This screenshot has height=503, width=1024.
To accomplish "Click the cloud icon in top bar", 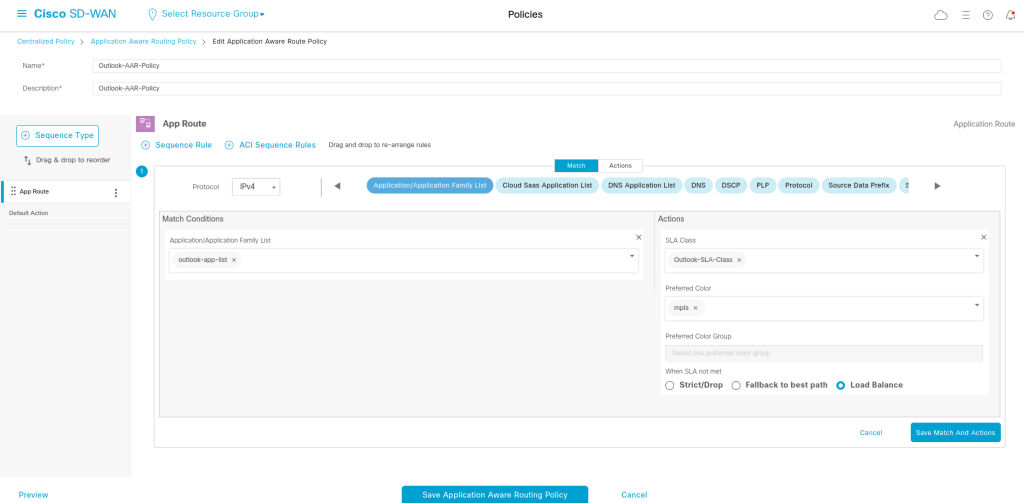I will tap(940, 15).
